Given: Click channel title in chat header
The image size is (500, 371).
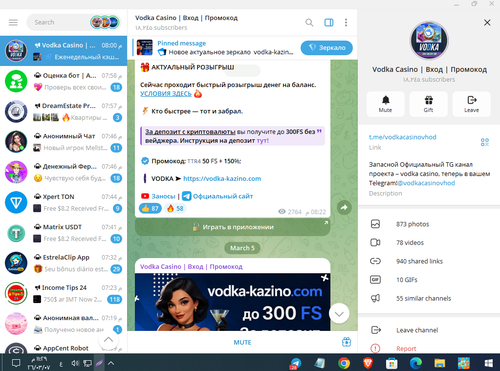Looking at the screenshot, I should click(186, 18).
